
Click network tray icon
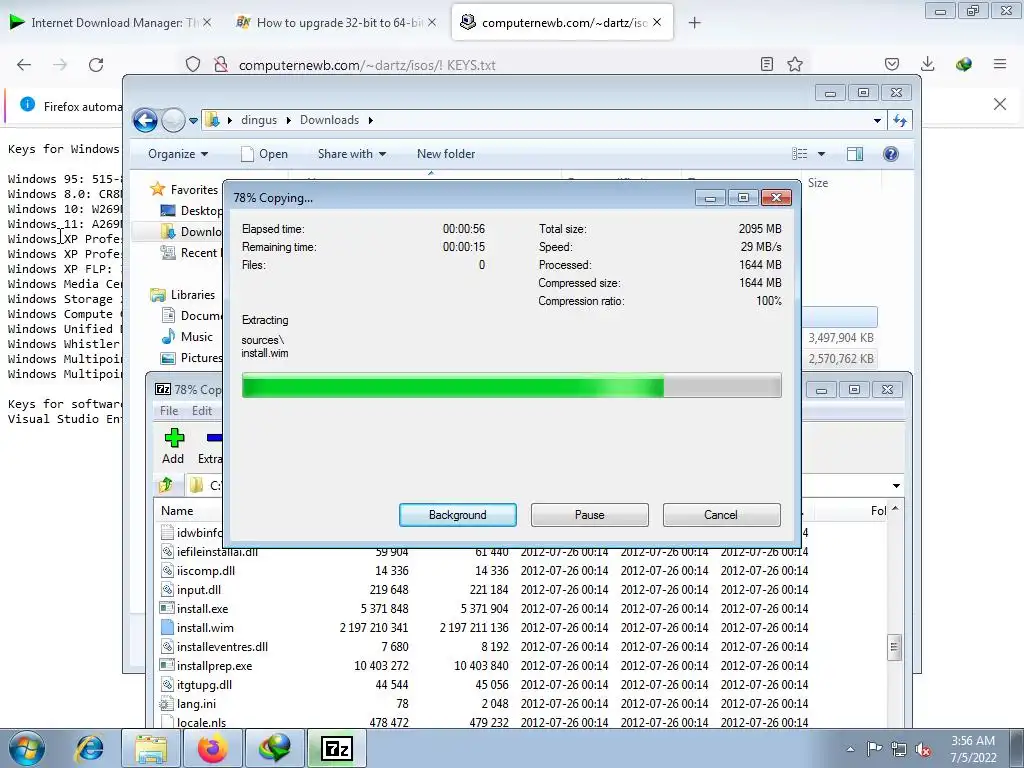coord(899,749)
